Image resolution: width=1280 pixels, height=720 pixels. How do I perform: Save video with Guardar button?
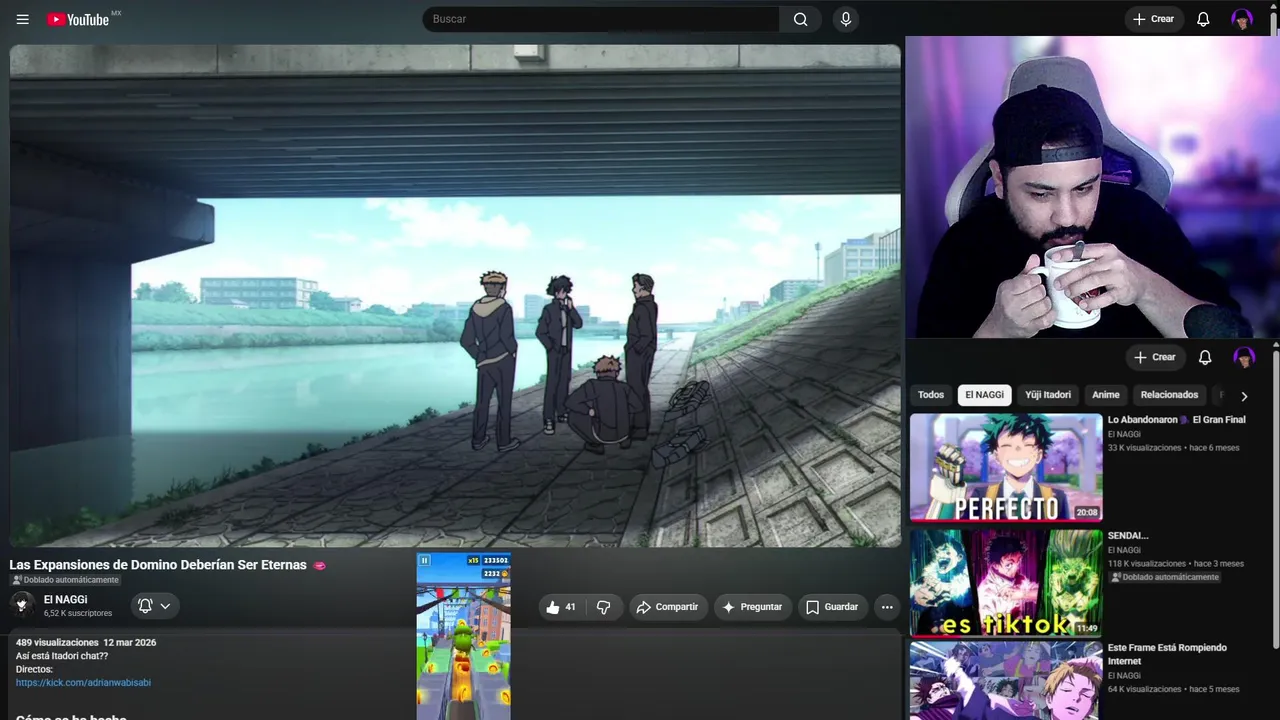pos(832,607)
